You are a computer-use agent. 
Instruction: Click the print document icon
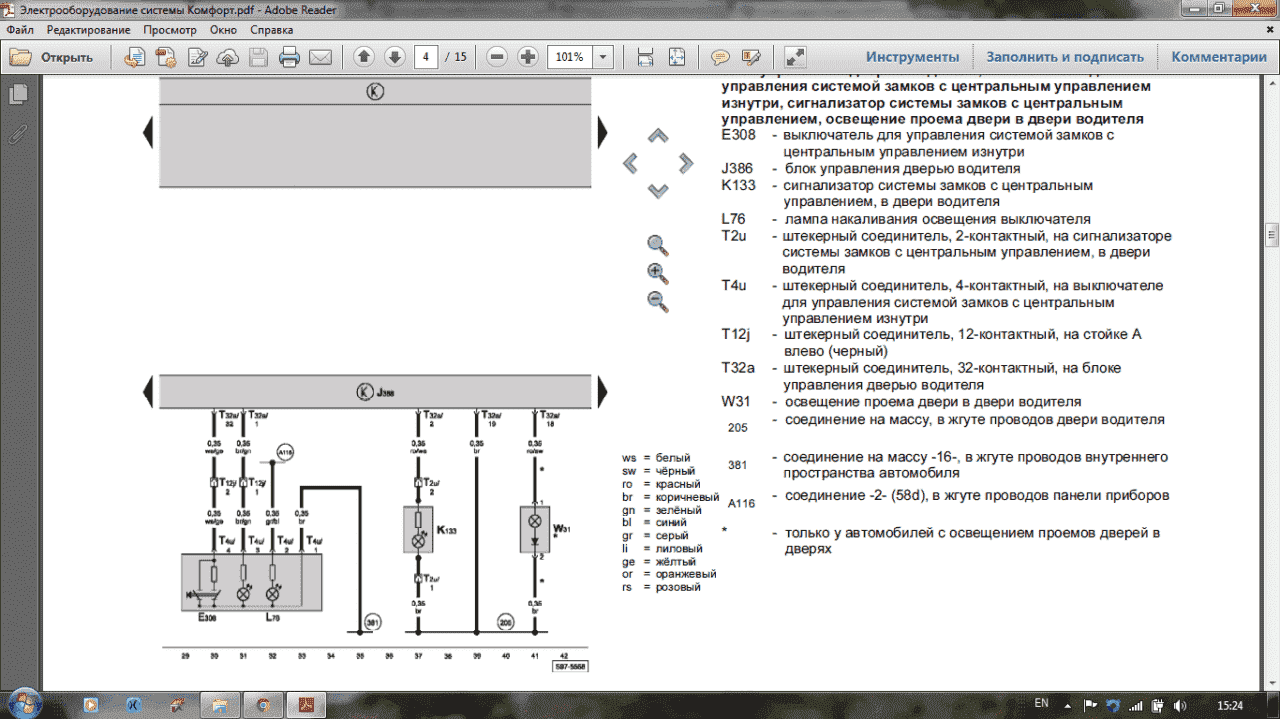(289, 57)
